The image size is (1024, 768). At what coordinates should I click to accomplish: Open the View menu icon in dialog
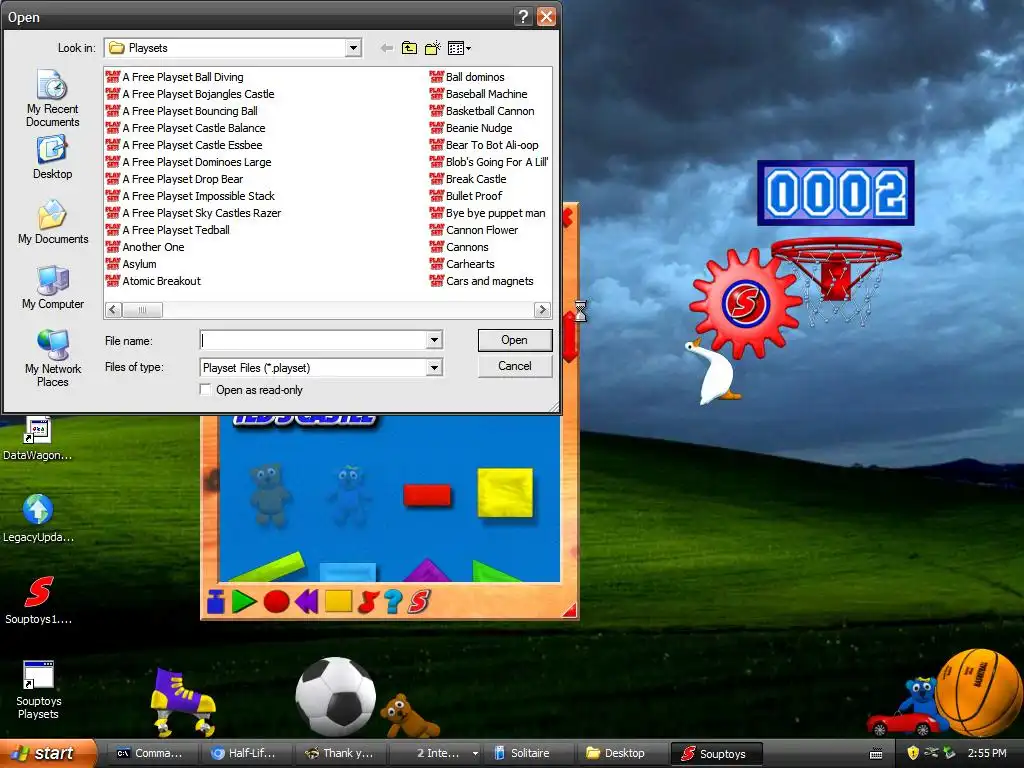coord(459,48)
